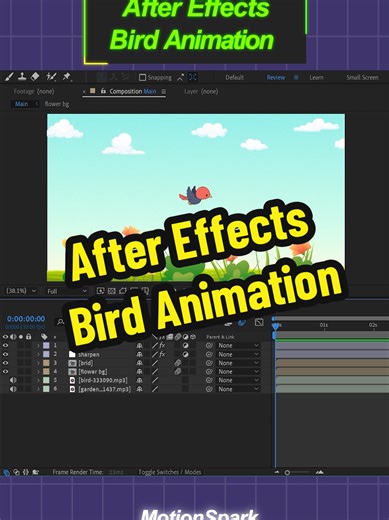Toggle the Composition viewer lock icon

click(103, 91)
